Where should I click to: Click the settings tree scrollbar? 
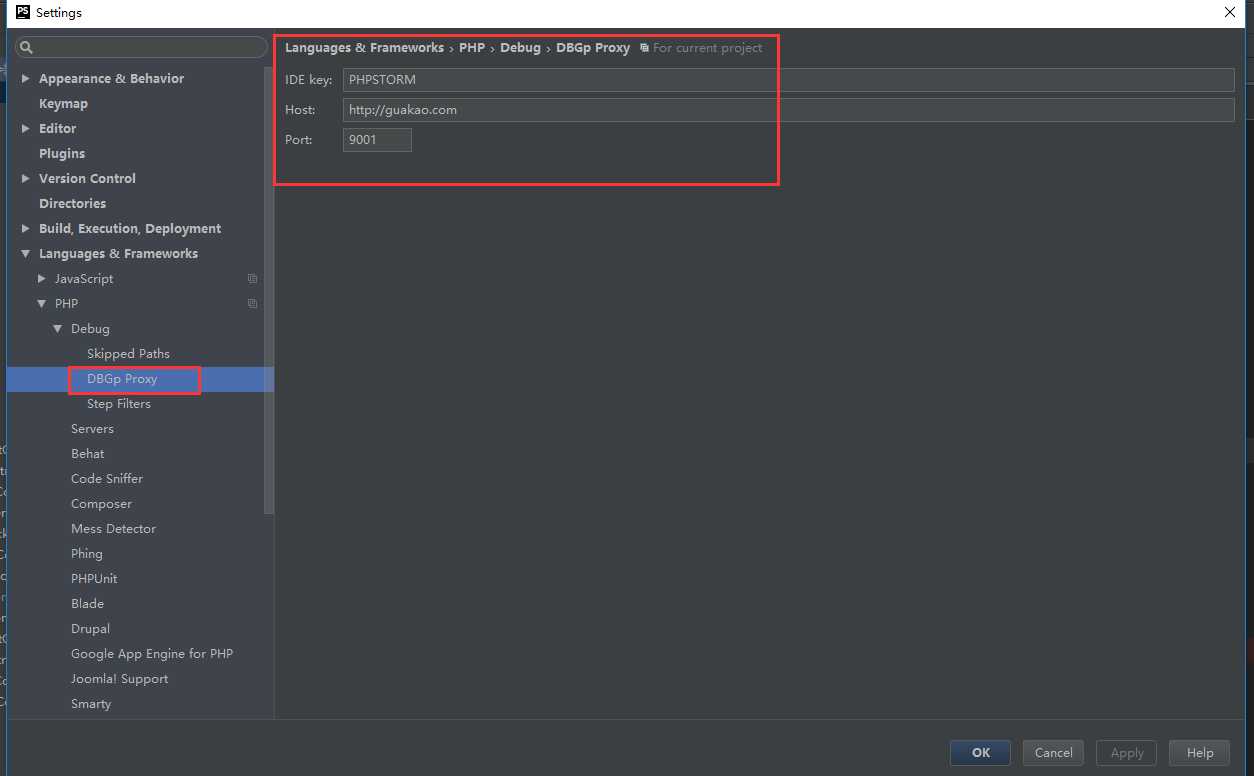[268, 290]
